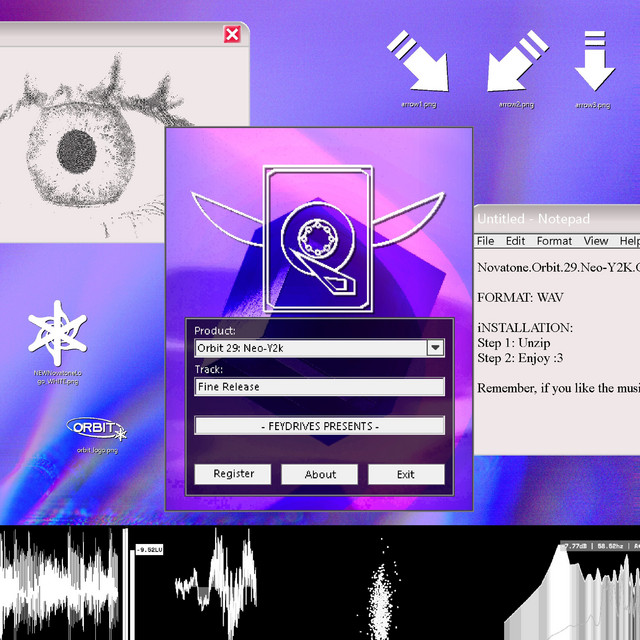The width and height of the screenshot is (640, 640).
Task: Click the loudness meter bar beside the waveform
Action: pyautogui.click(x=126, y=580)
